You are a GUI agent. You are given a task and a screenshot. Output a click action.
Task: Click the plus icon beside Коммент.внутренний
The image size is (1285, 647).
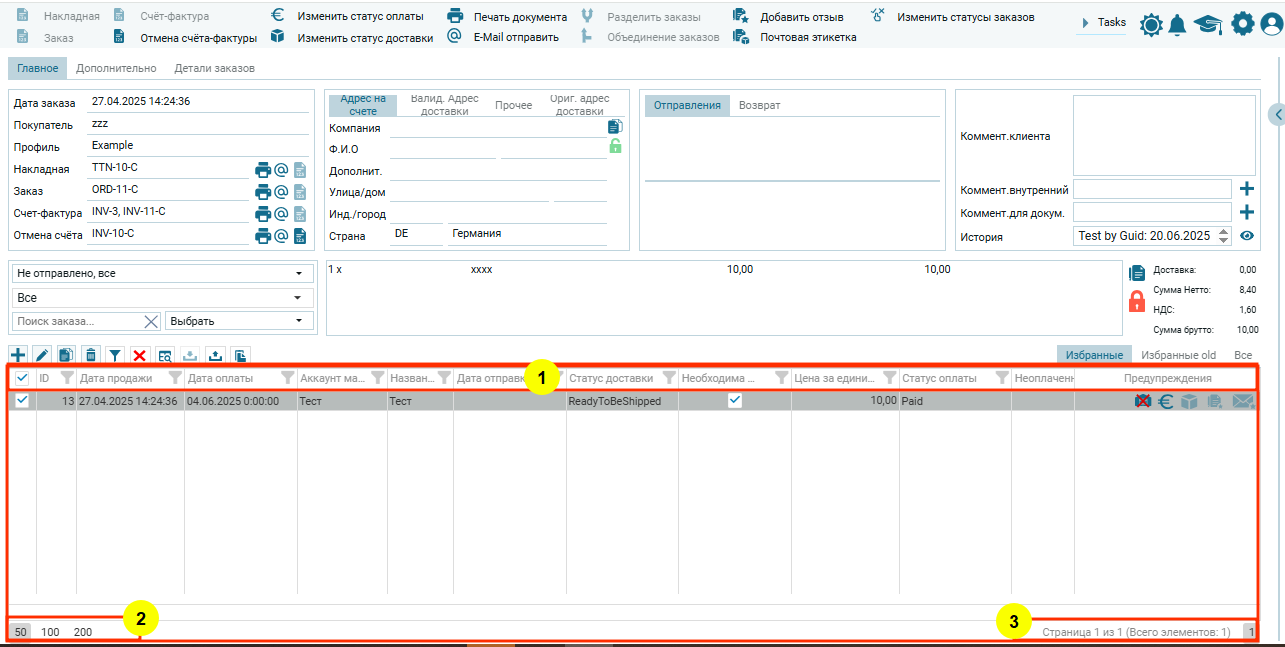[x=1247, y=189]
